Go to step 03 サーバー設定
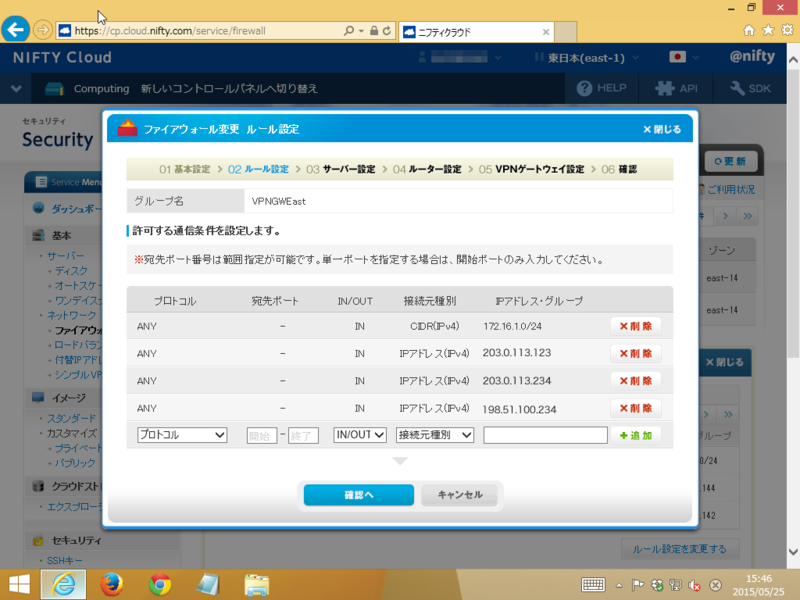 (341, 169)
